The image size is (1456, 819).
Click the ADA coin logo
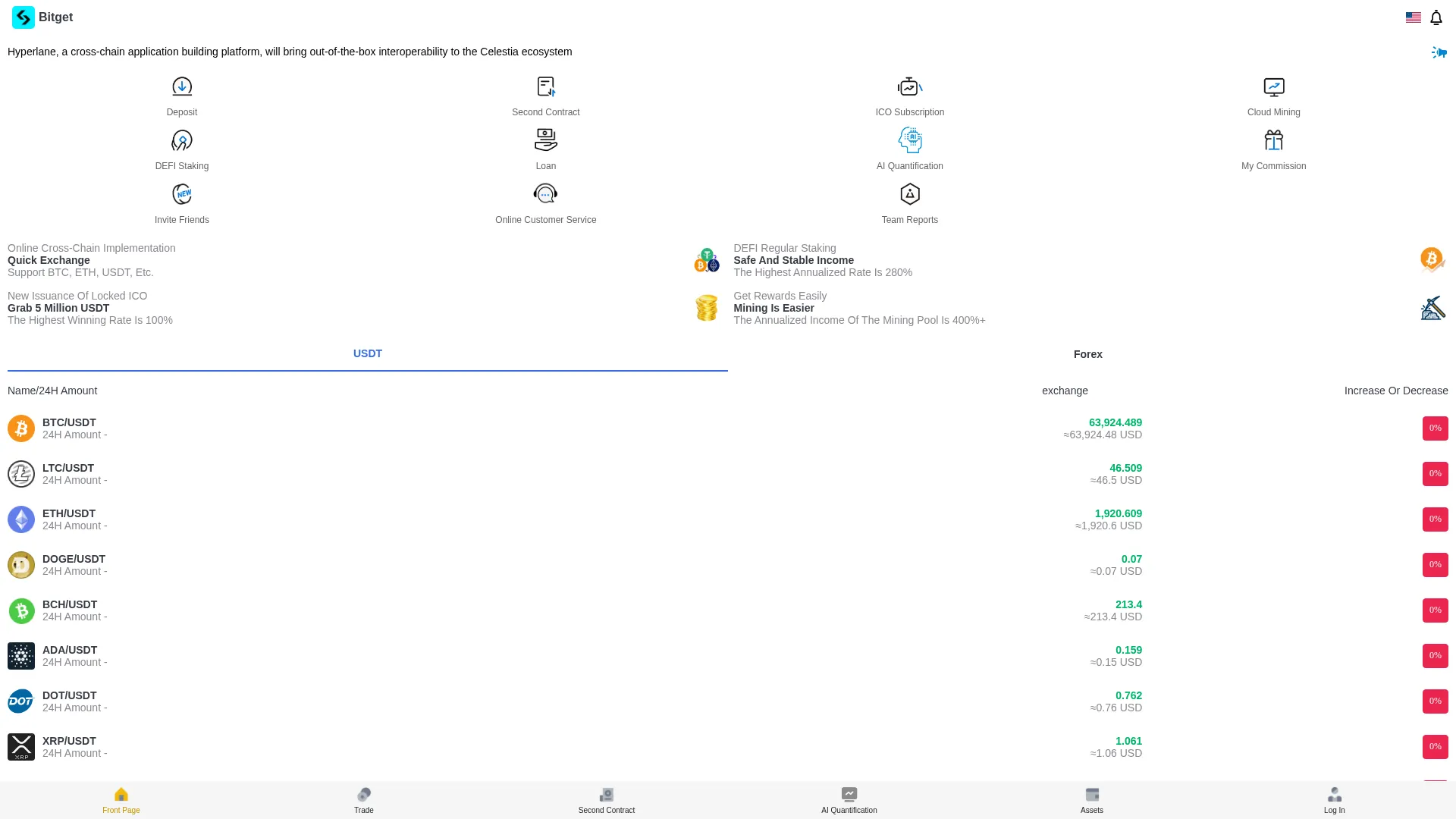[x=21, y=656]
